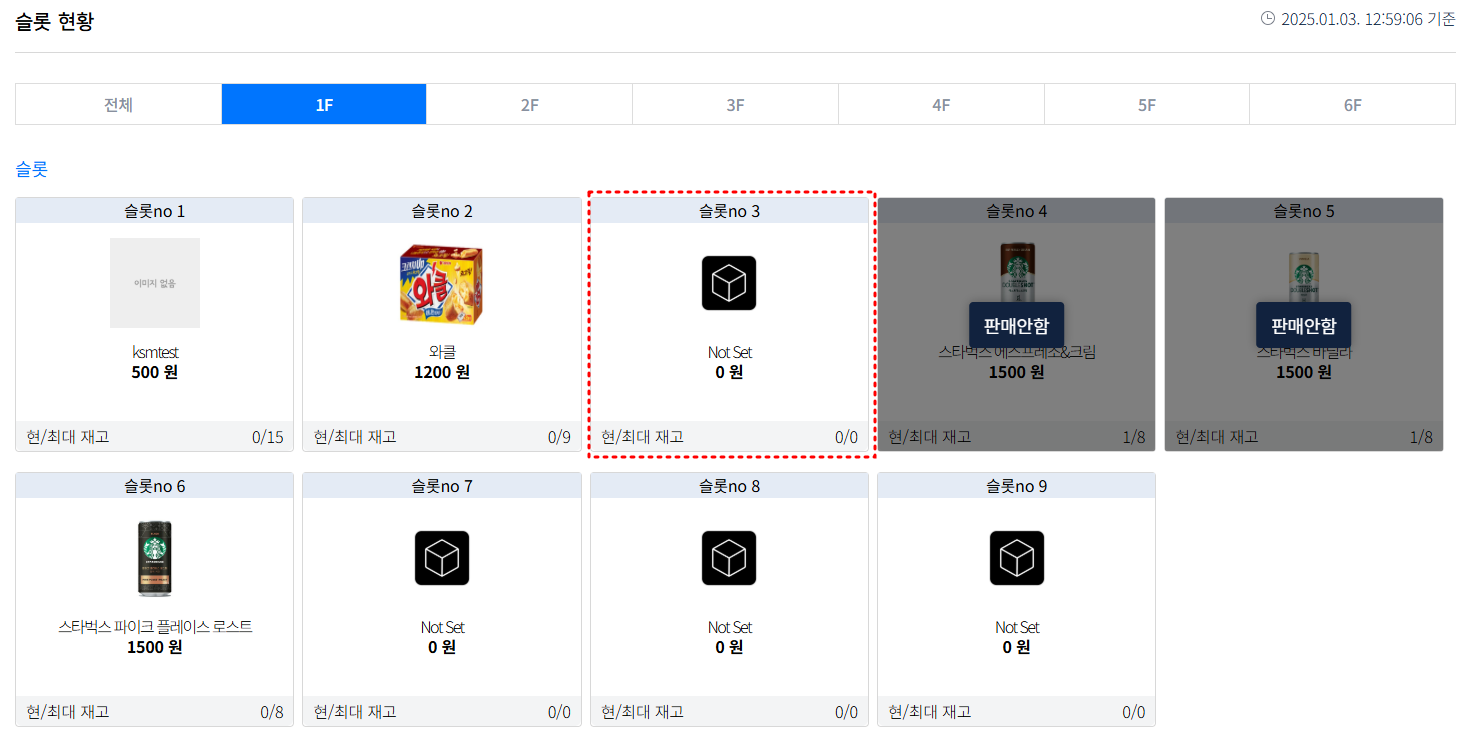Select the cube icon on 슬롯no 7
Viewport: 1464px width, 741px height.
point(441,558)
